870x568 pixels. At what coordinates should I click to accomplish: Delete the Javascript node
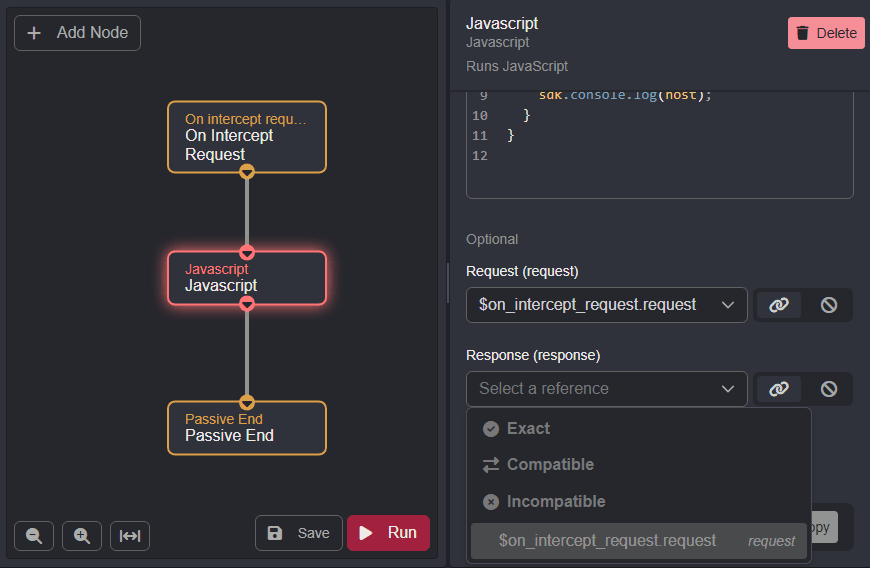[826, 33]
